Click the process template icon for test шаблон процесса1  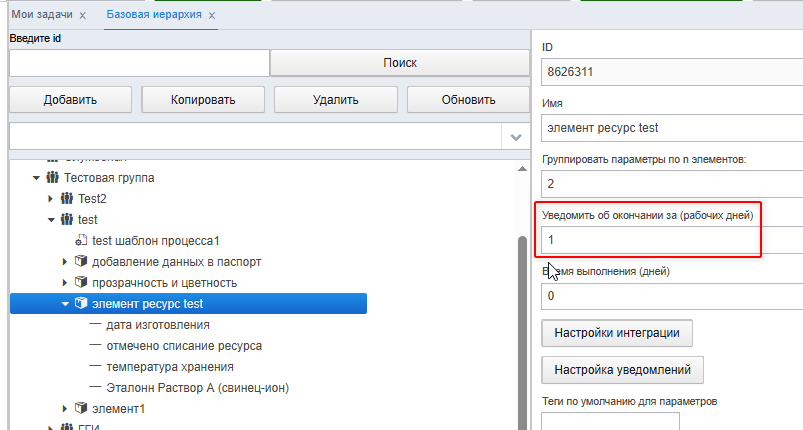pyautogui.click(x=81, y=240)
